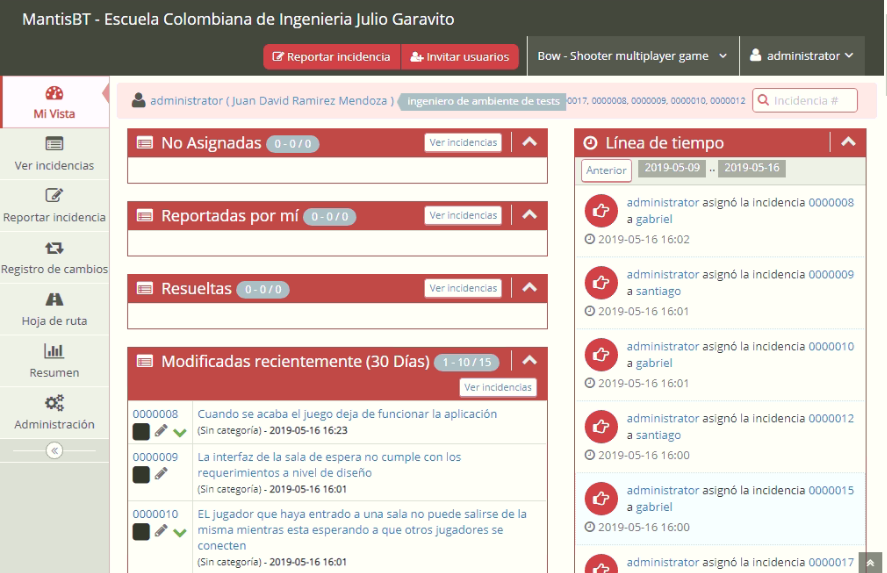Screen dimensions: 887x573
Task: Click the ingeniero de ambiente de tests badge
Action: click(x=483, y=101)
